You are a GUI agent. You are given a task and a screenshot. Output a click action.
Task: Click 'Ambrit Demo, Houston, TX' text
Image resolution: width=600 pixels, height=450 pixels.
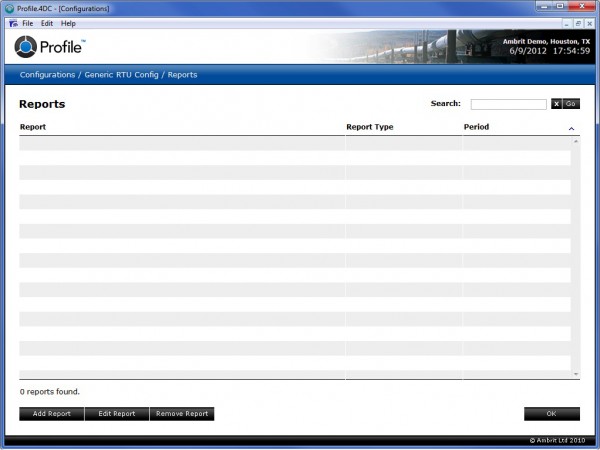point(546,41)
